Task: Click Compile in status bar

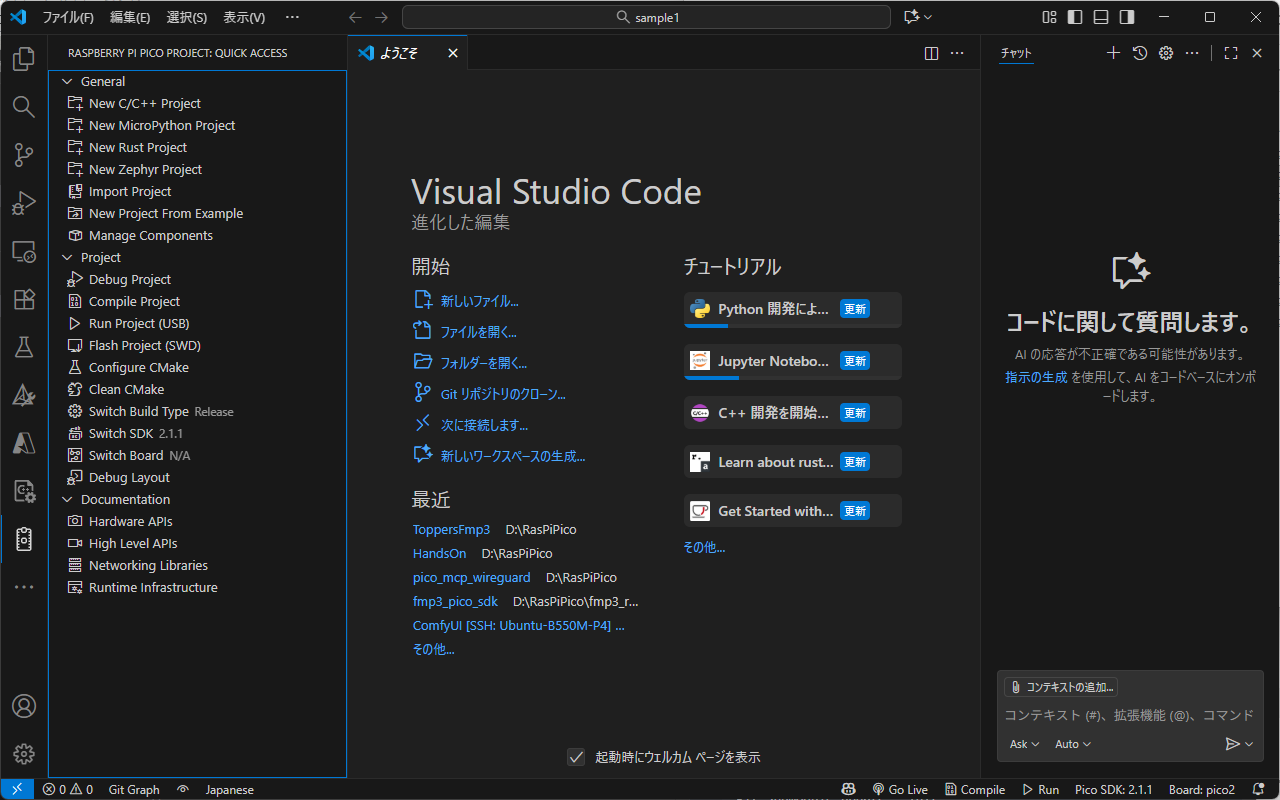Action: 975,789
